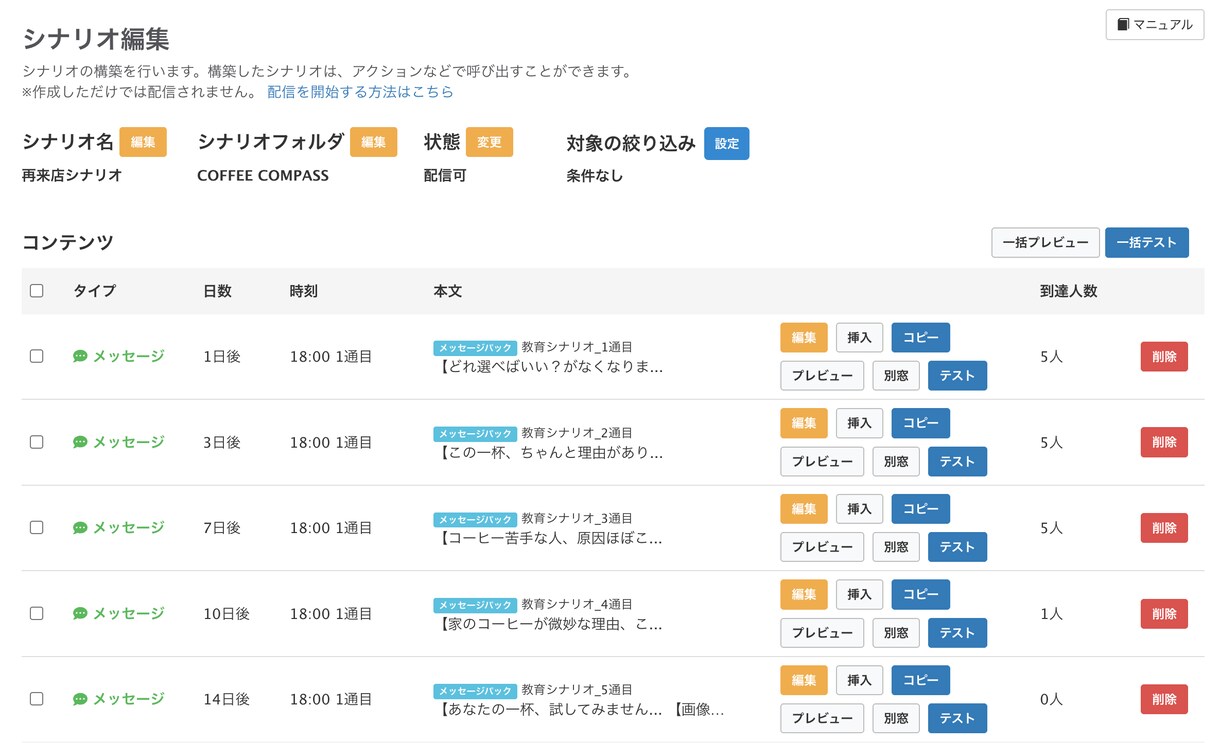The image size is (1220, 743).
Task: Click the 10日後 cell in days column
Action: point(226,614)
